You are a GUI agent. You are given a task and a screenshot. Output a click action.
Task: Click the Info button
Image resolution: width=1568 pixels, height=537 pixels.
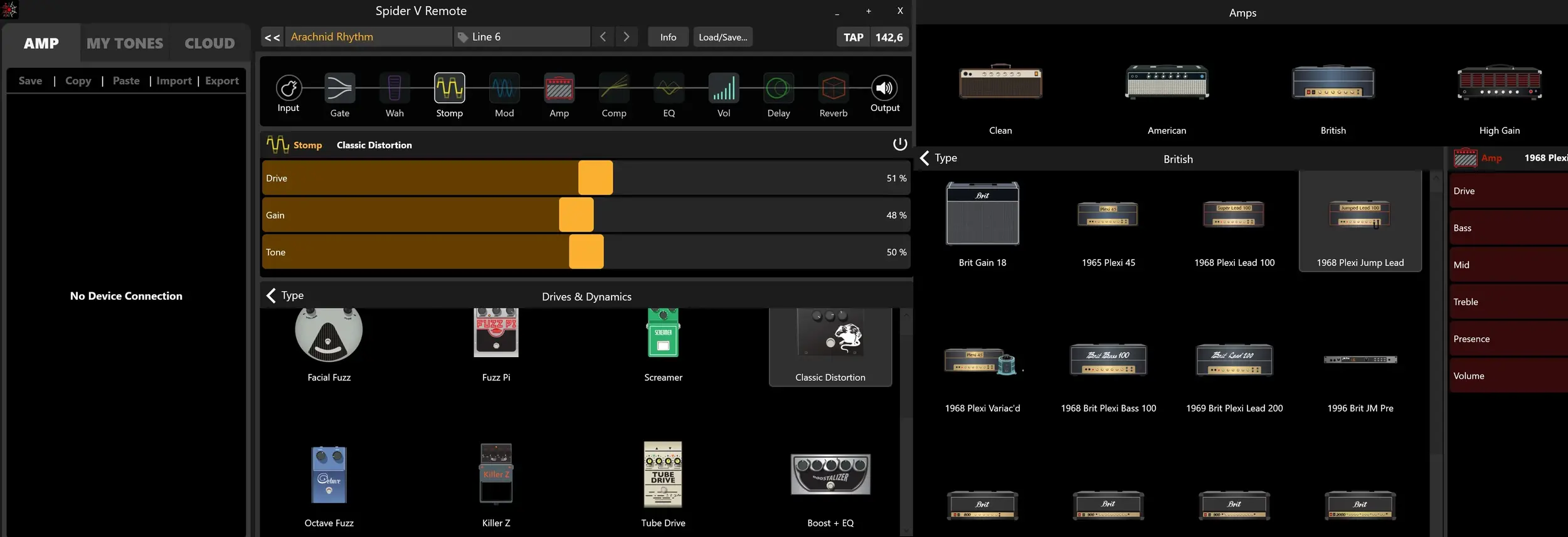(x=668, y=37)
